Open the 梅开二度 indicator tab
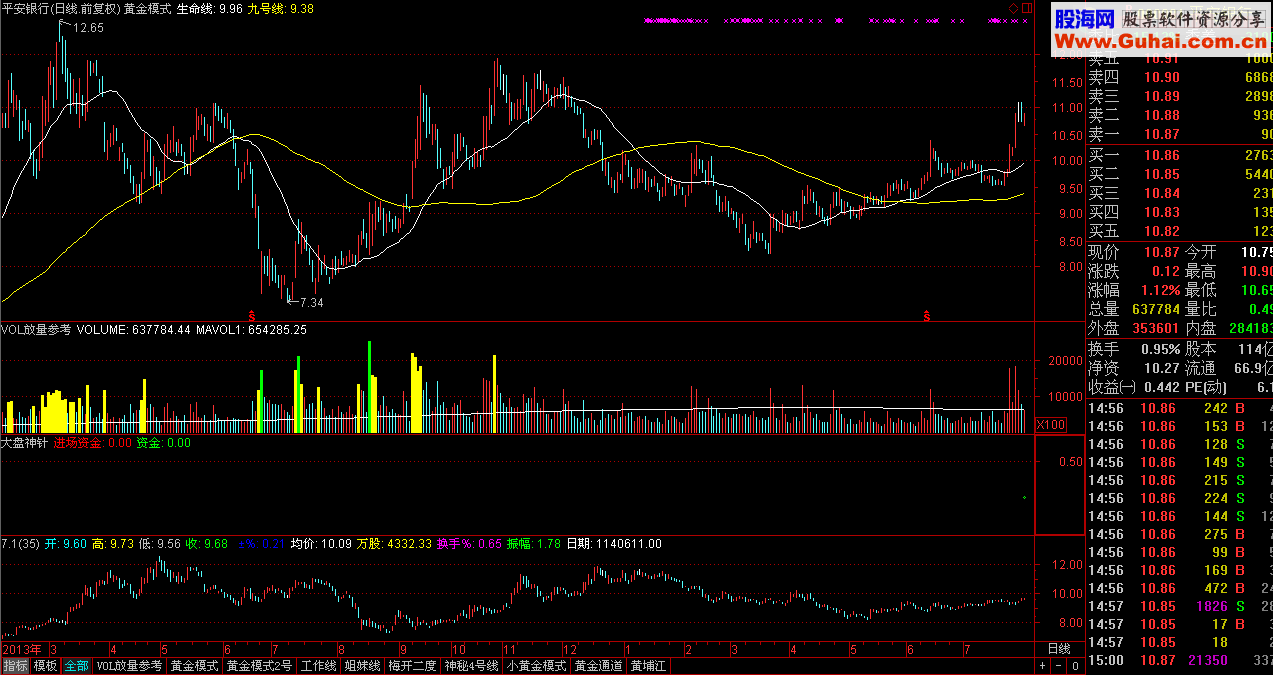This screenshot has height=675, width=1273. pyautogui.click(x=413, y=666)
